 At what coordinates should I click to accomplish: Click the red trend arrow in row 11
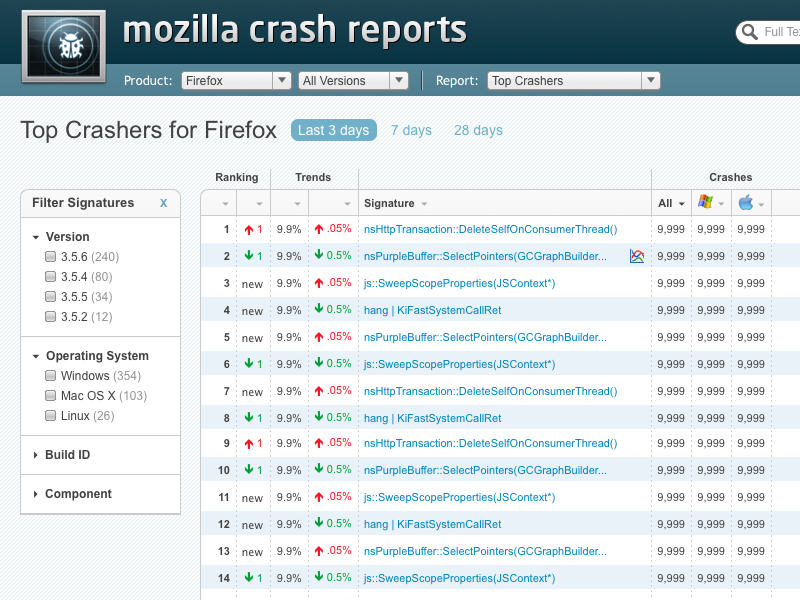pos(319,497)
